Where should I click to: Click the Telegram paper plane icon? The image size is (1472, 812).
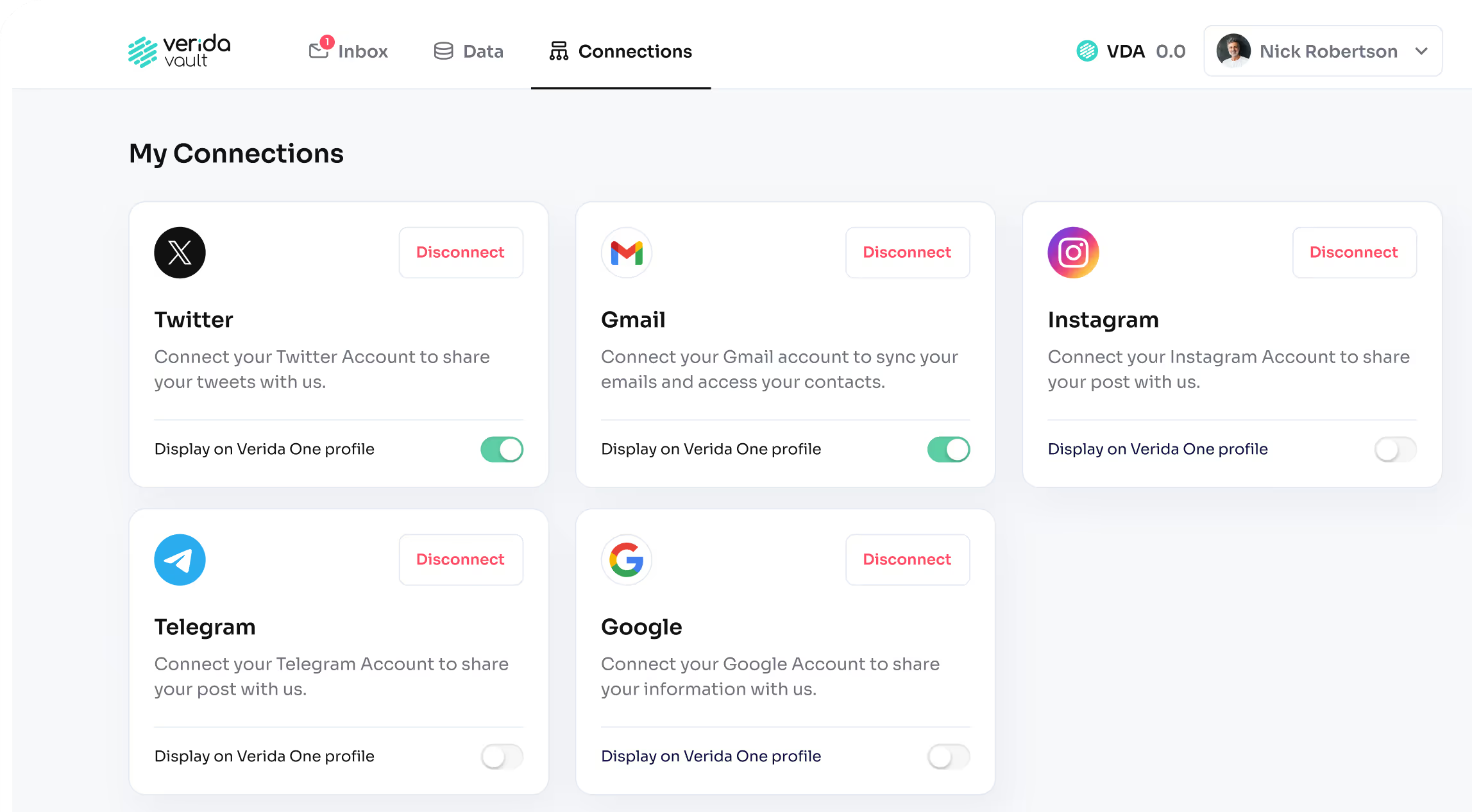click(x=180, y=560)
